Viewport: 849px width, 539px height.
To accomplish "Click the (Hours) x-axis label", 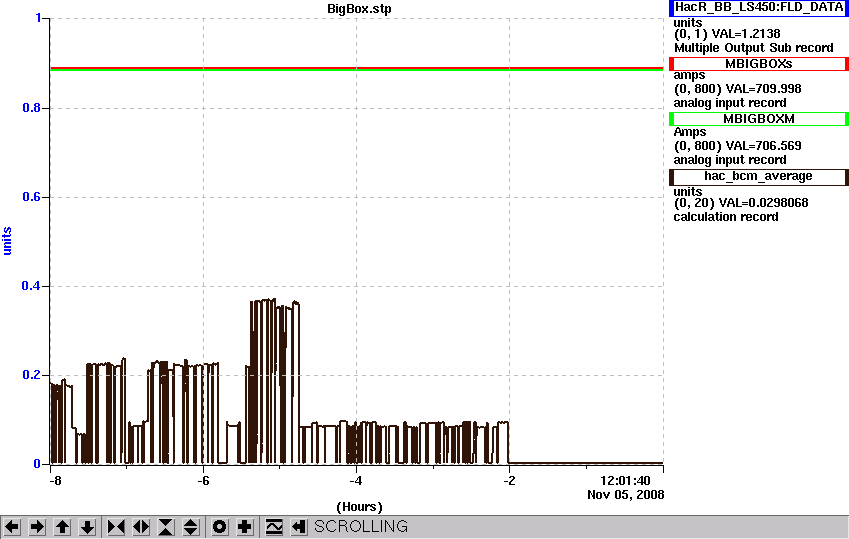I will (360, 507).
